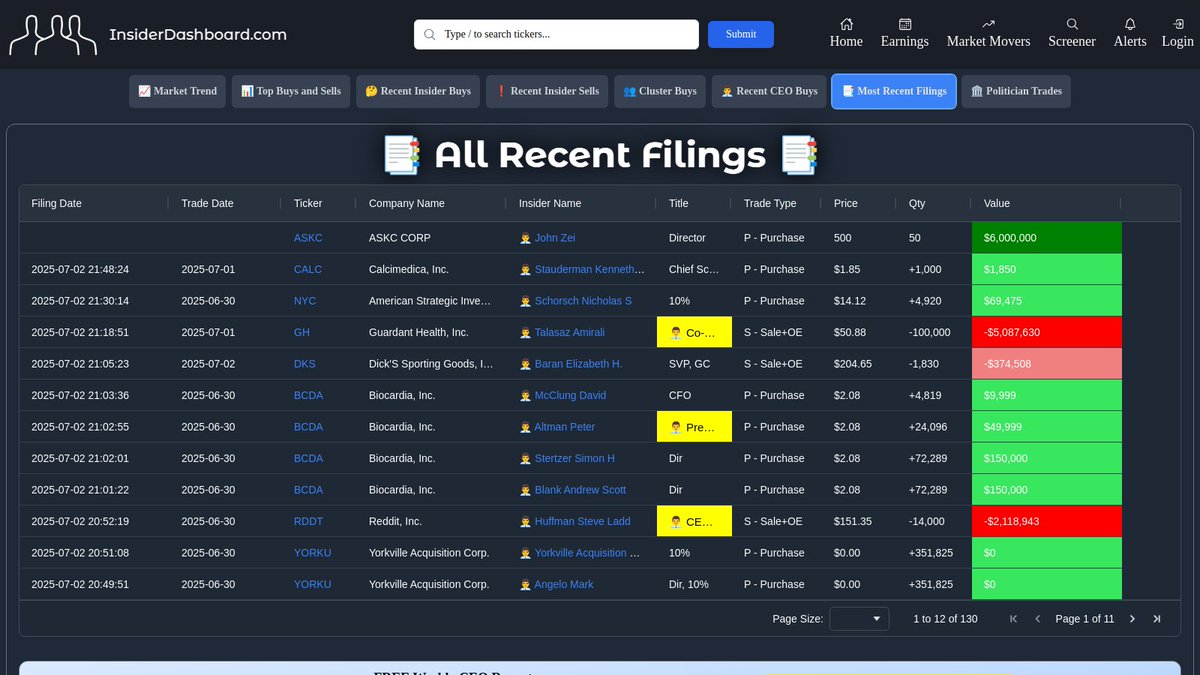Click the ticker search input field

(x=556, y=34)
